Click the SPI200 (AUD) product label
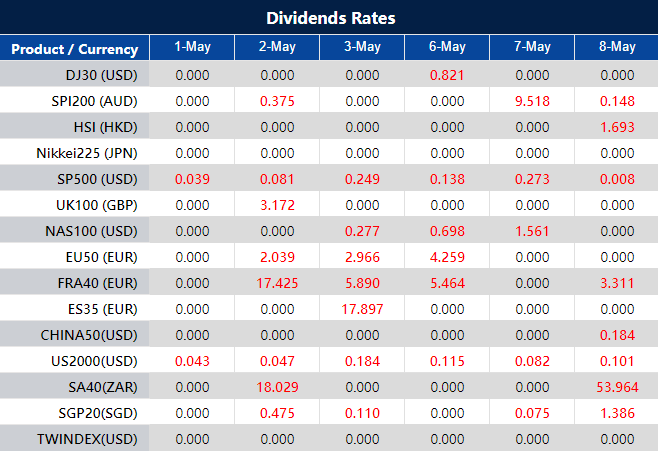658x451 pixels. tap(95, 101)
